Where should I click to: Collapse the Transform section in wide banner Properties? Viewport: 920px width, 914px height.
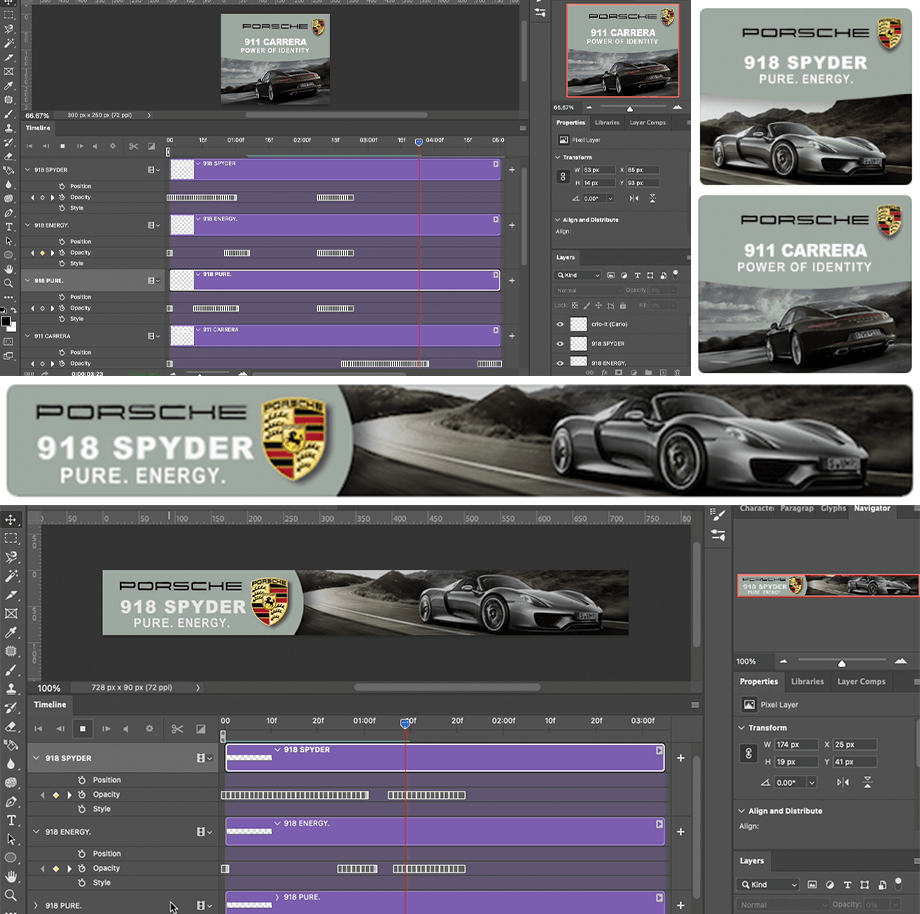coord(741,727)
